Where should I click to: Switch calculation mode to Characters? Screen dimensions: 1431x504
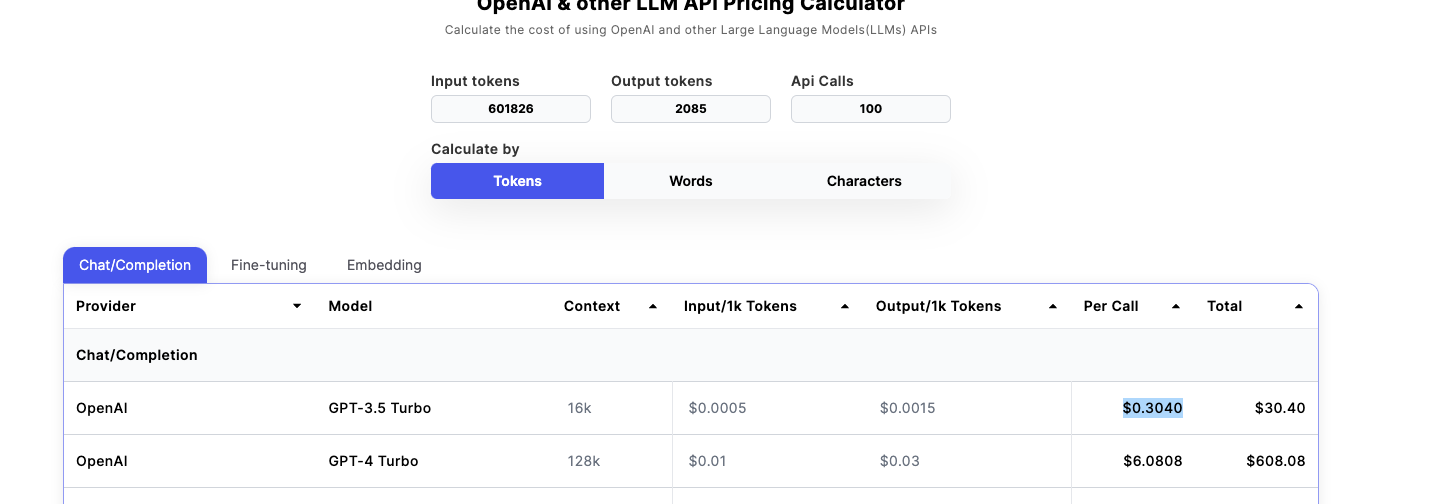[864, 181]
